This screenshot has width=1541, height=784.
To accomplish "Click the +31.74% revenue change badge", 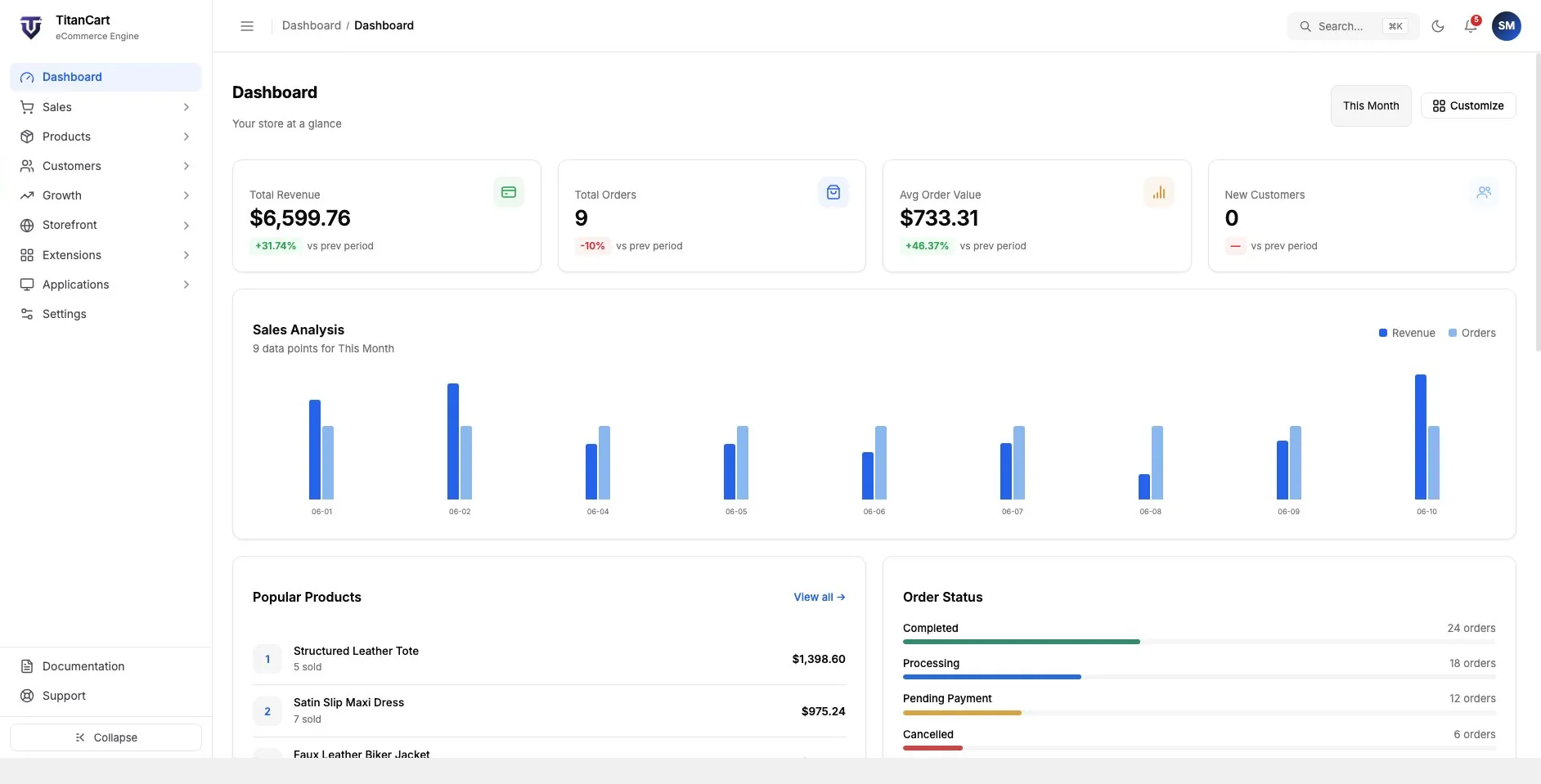I will point(276,245).
